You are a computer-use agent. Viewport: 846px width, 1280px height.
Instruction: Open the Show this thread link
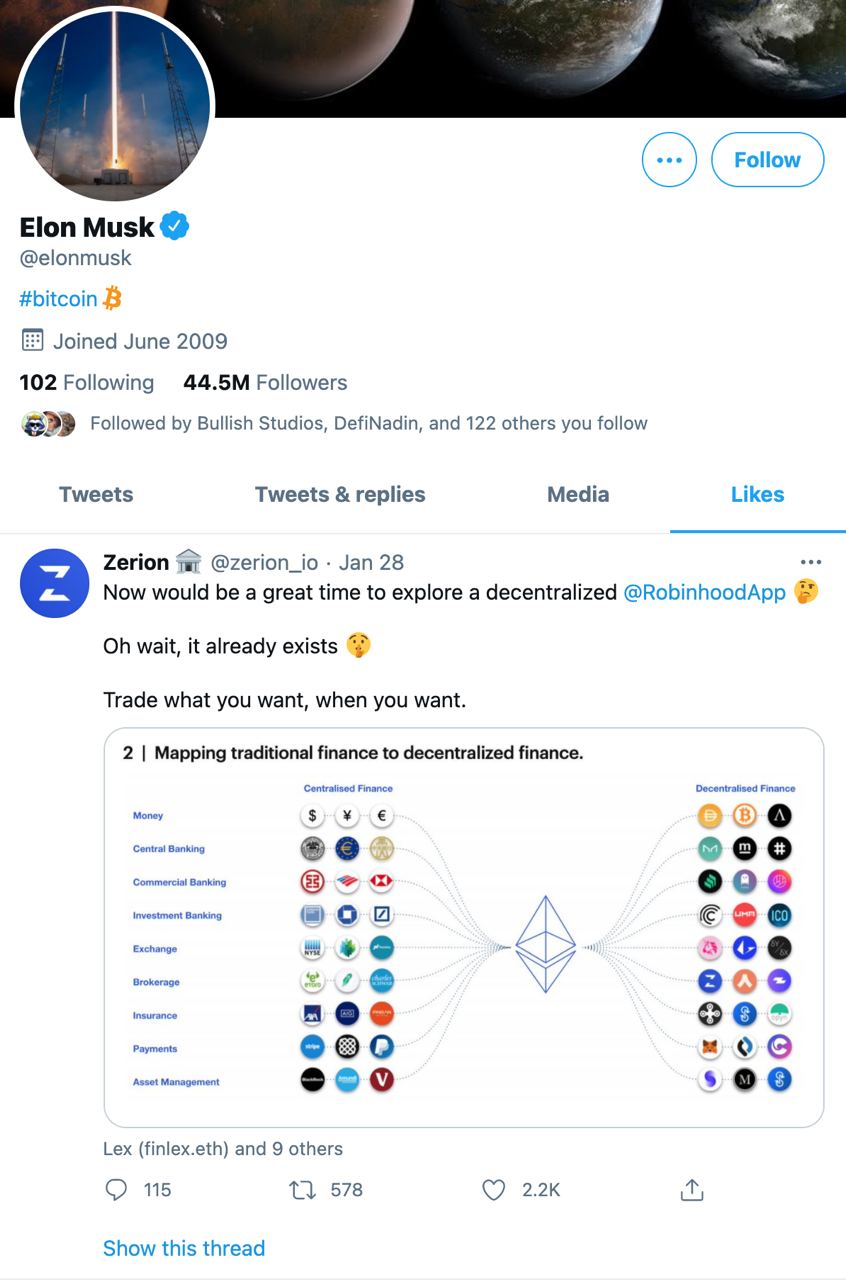(x=184, y=1248)
